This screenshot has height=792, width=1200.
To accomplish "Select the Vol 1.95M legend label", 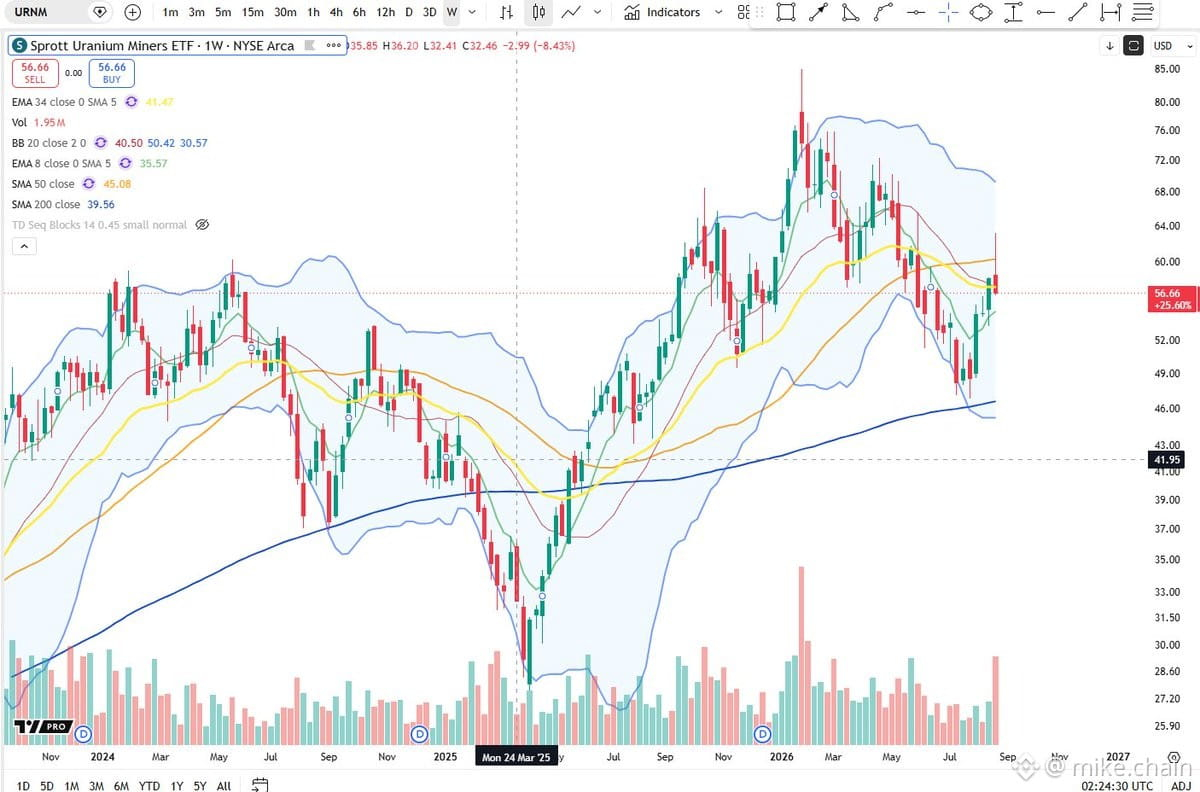I will [x=39, y=122].
